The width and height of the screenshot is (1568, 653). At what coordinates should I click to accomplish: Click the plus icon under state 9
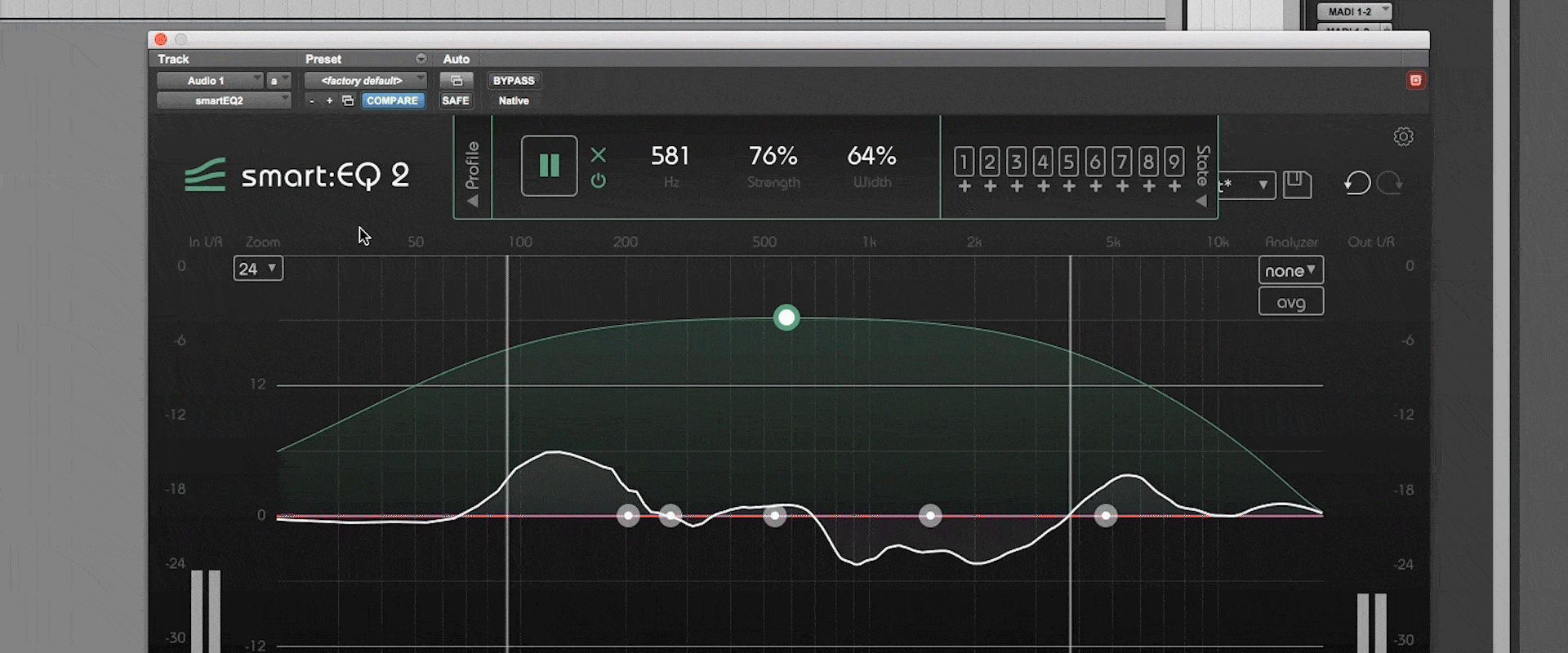(1175, 187)
